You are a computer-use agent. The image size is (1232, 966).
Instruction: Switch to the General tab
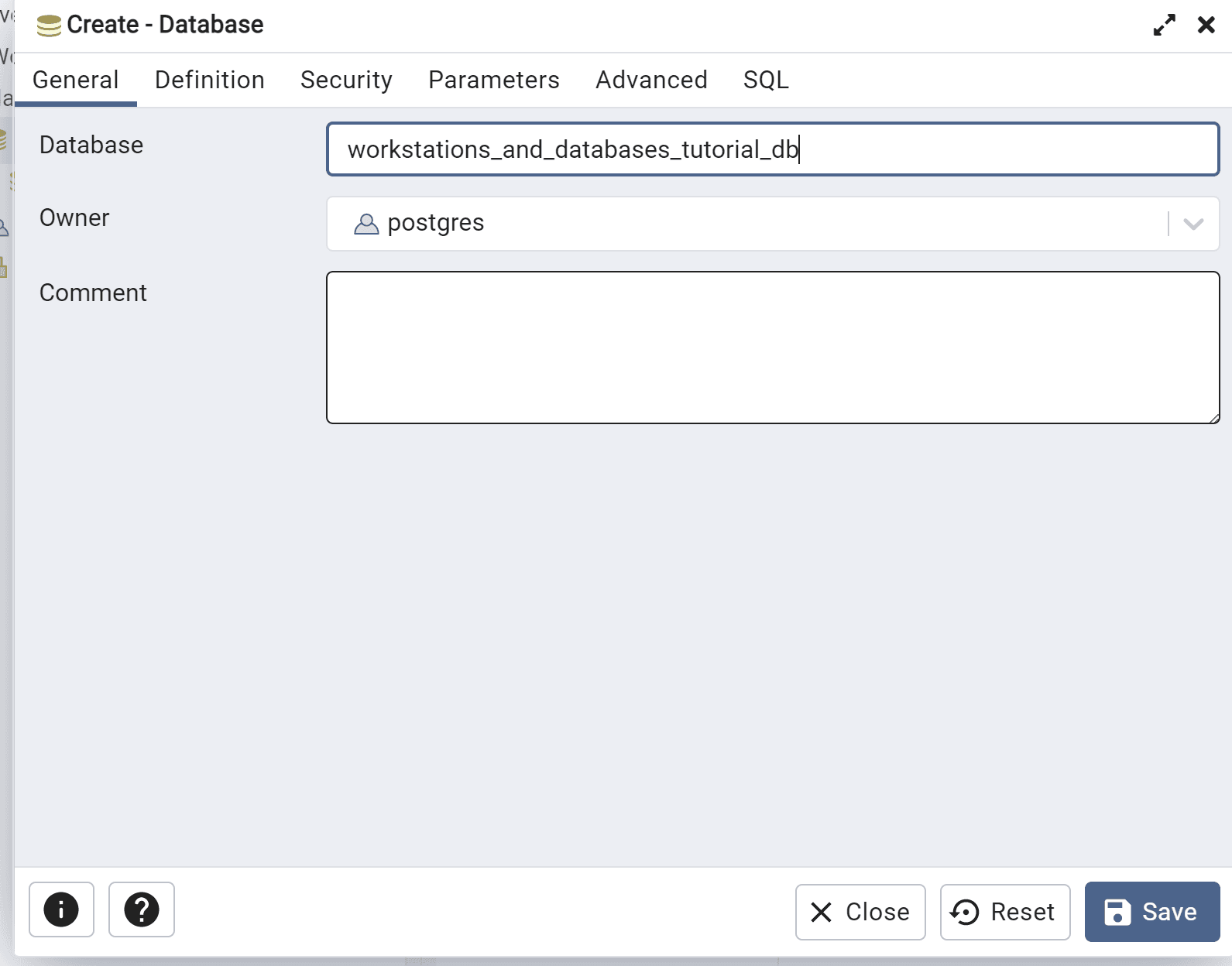[x=76, y=80]
